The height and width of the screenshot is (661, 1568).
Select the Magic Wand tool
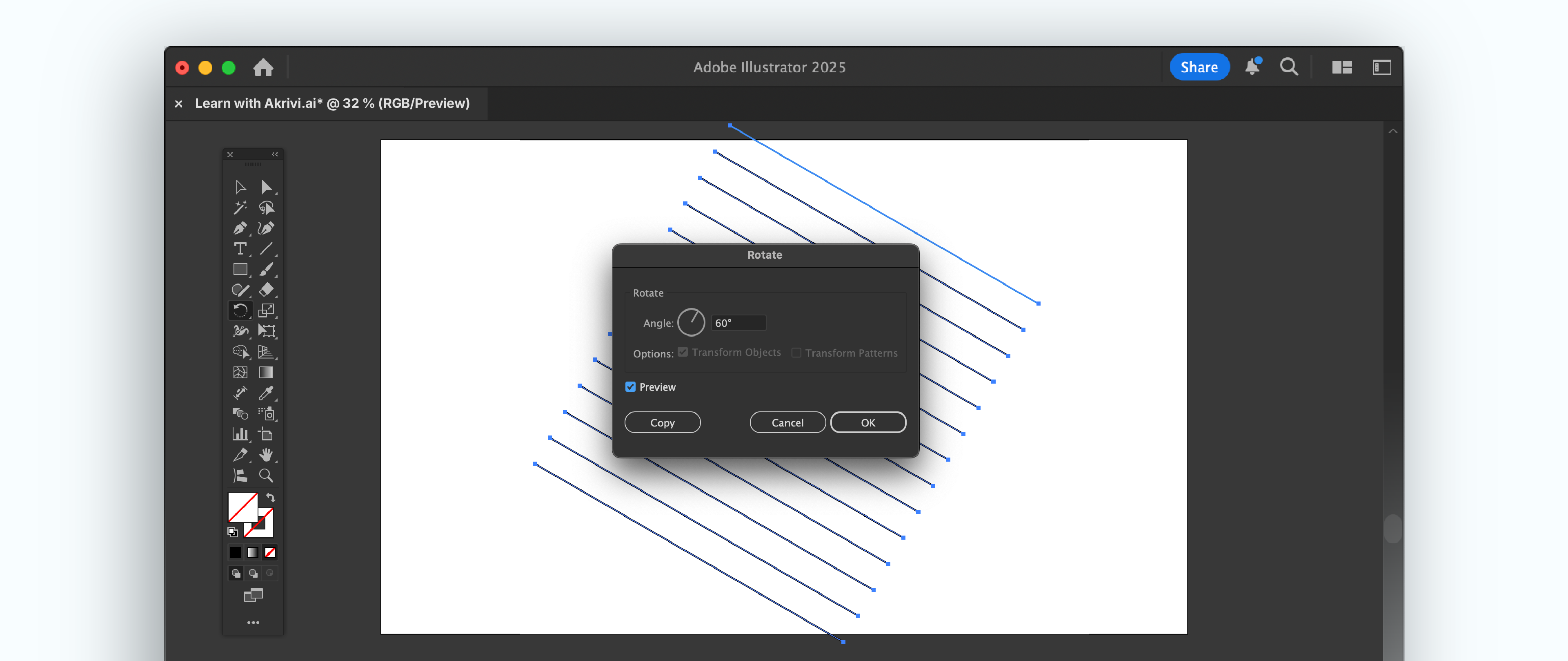[240, 207]
